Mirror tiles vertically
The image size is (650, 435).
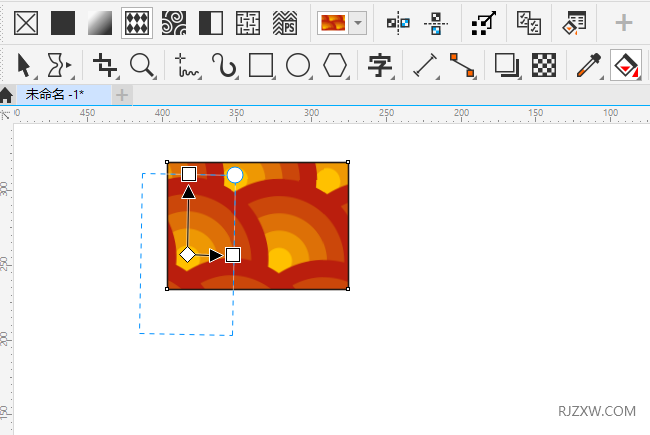click(436, 23)
